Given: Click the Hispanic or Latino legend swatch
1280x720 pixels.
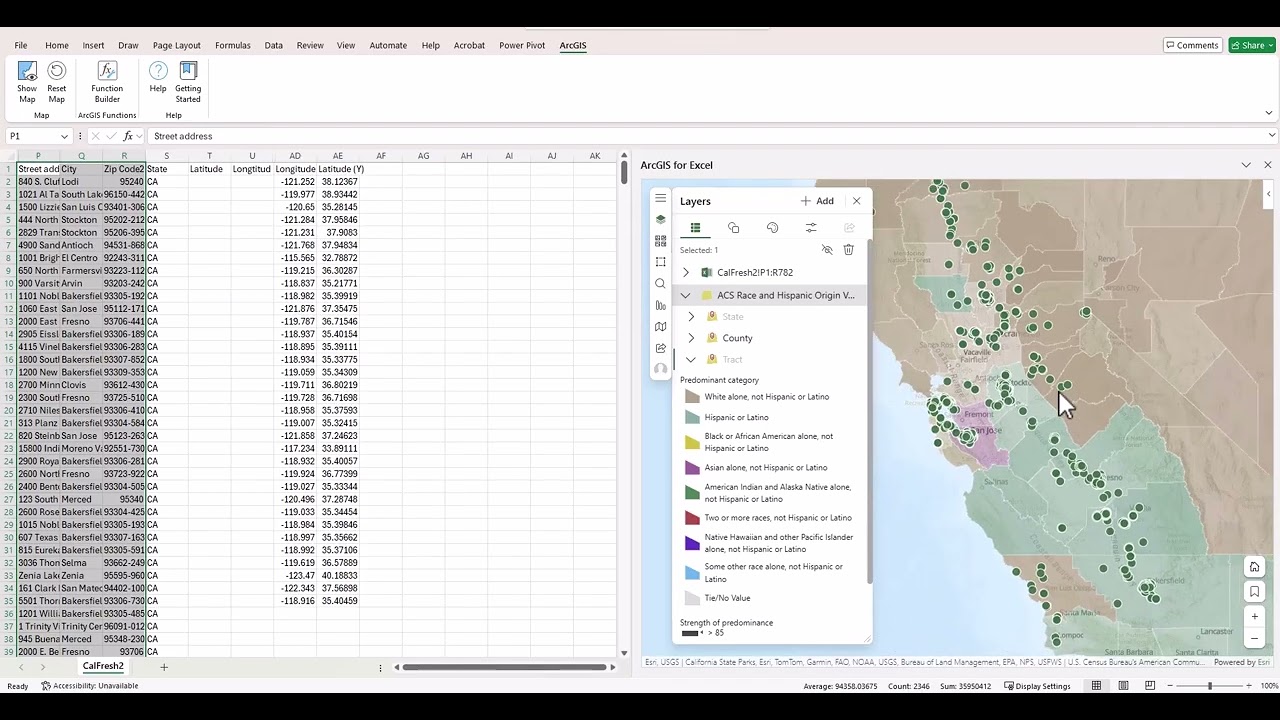Looking at the screenshot, I should pyautogui.click(x=692, y=417).
